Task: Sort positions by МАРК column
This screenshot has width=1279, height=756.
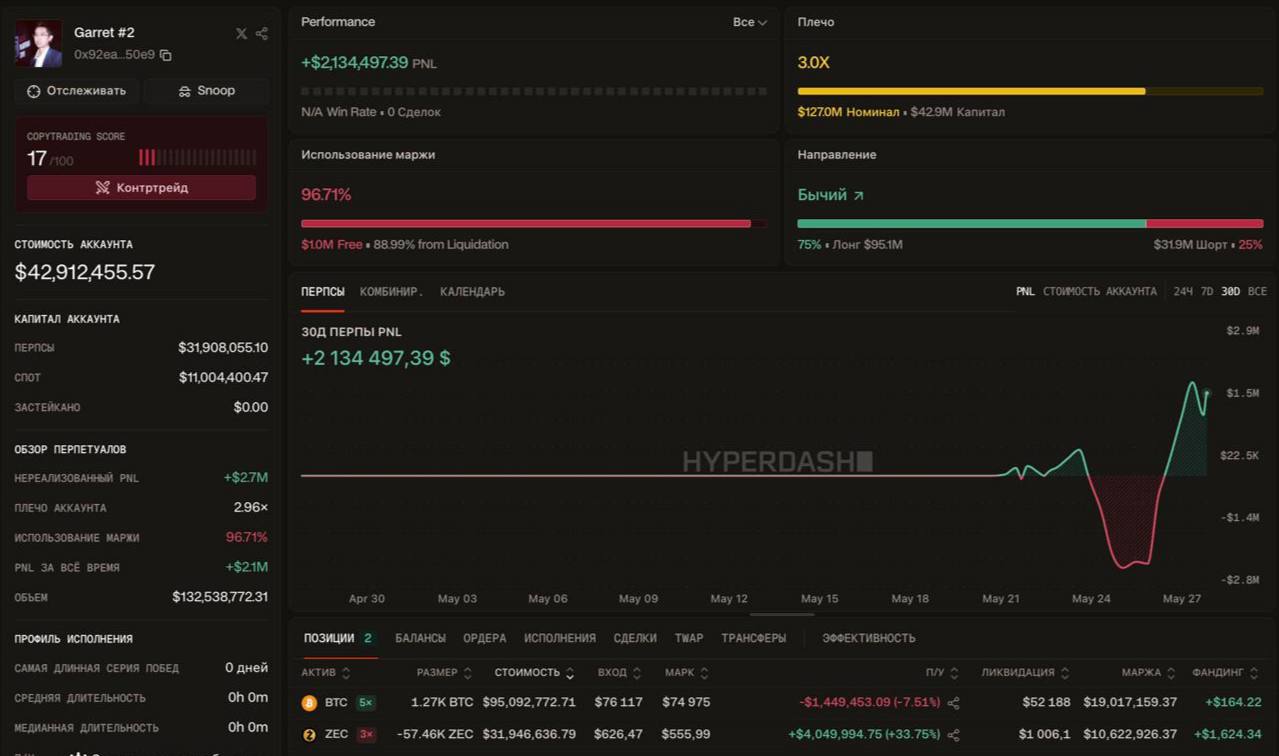Action: (x=687, y=673)
